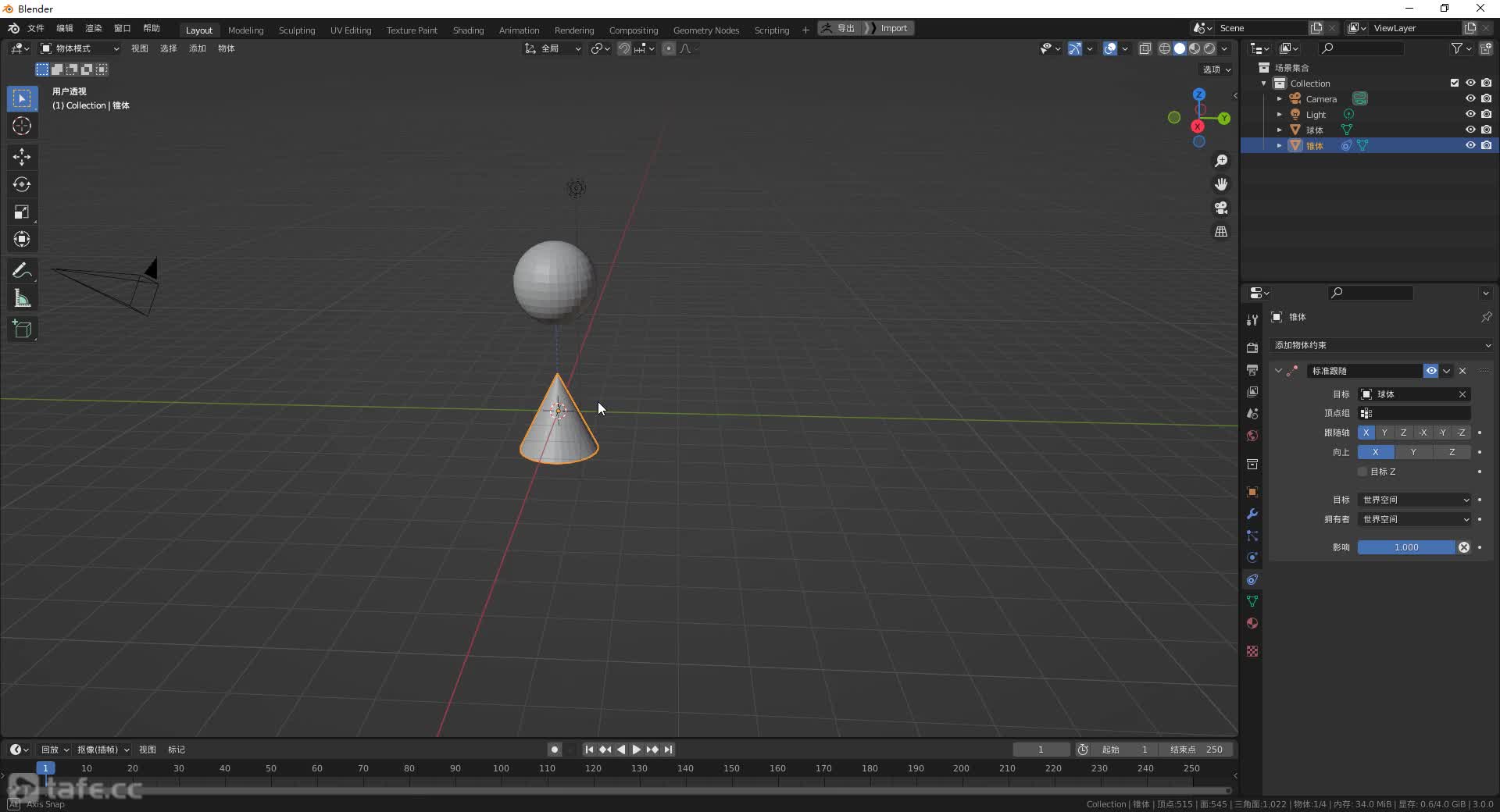This screenshot has width=1500, height=812.
Task: Toggle visibility of 球体 in outliner
Action: click(x=1470, y=130)
